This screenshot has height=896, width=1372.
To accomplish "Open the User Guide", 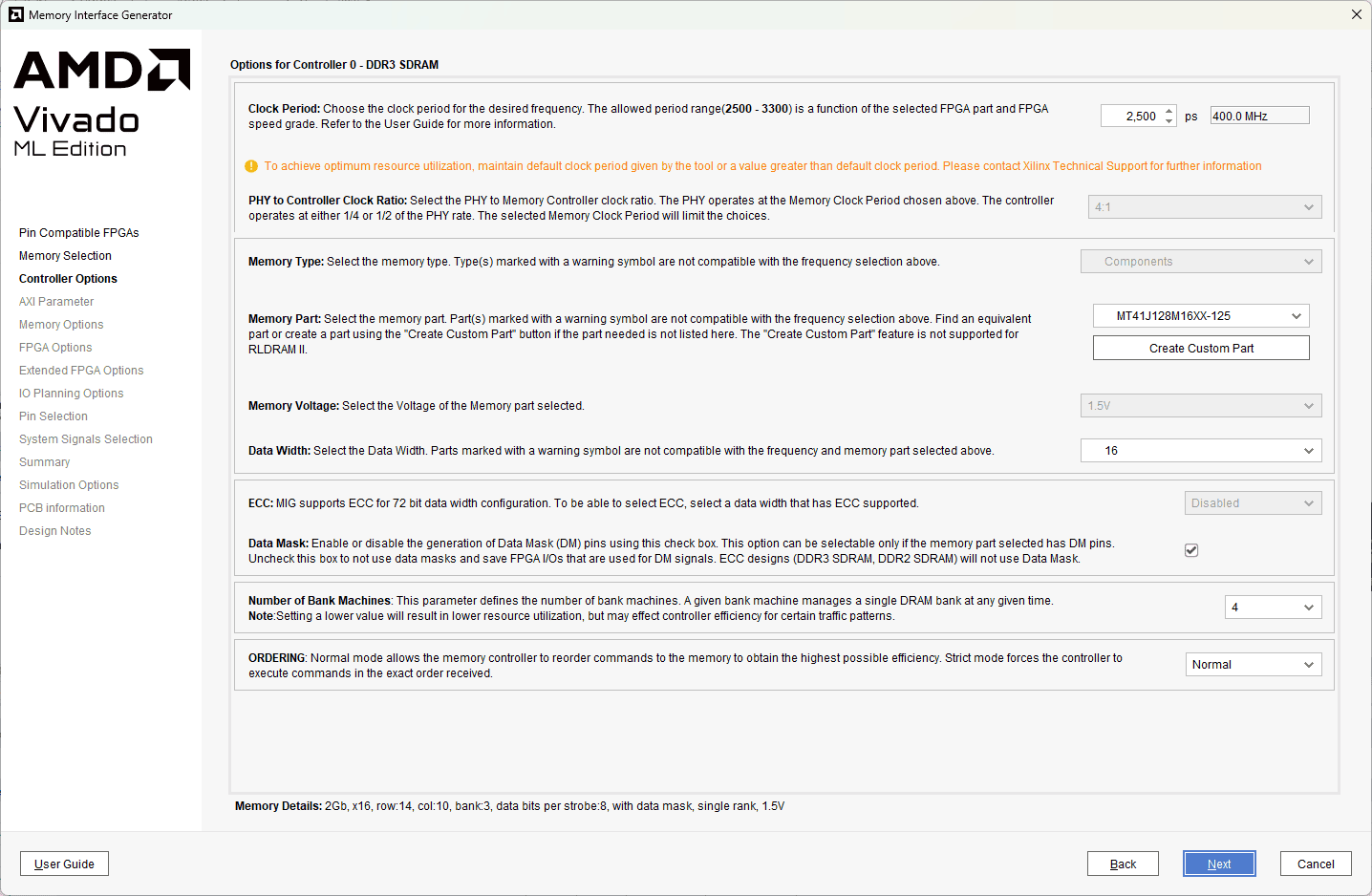I will point(64,864).
